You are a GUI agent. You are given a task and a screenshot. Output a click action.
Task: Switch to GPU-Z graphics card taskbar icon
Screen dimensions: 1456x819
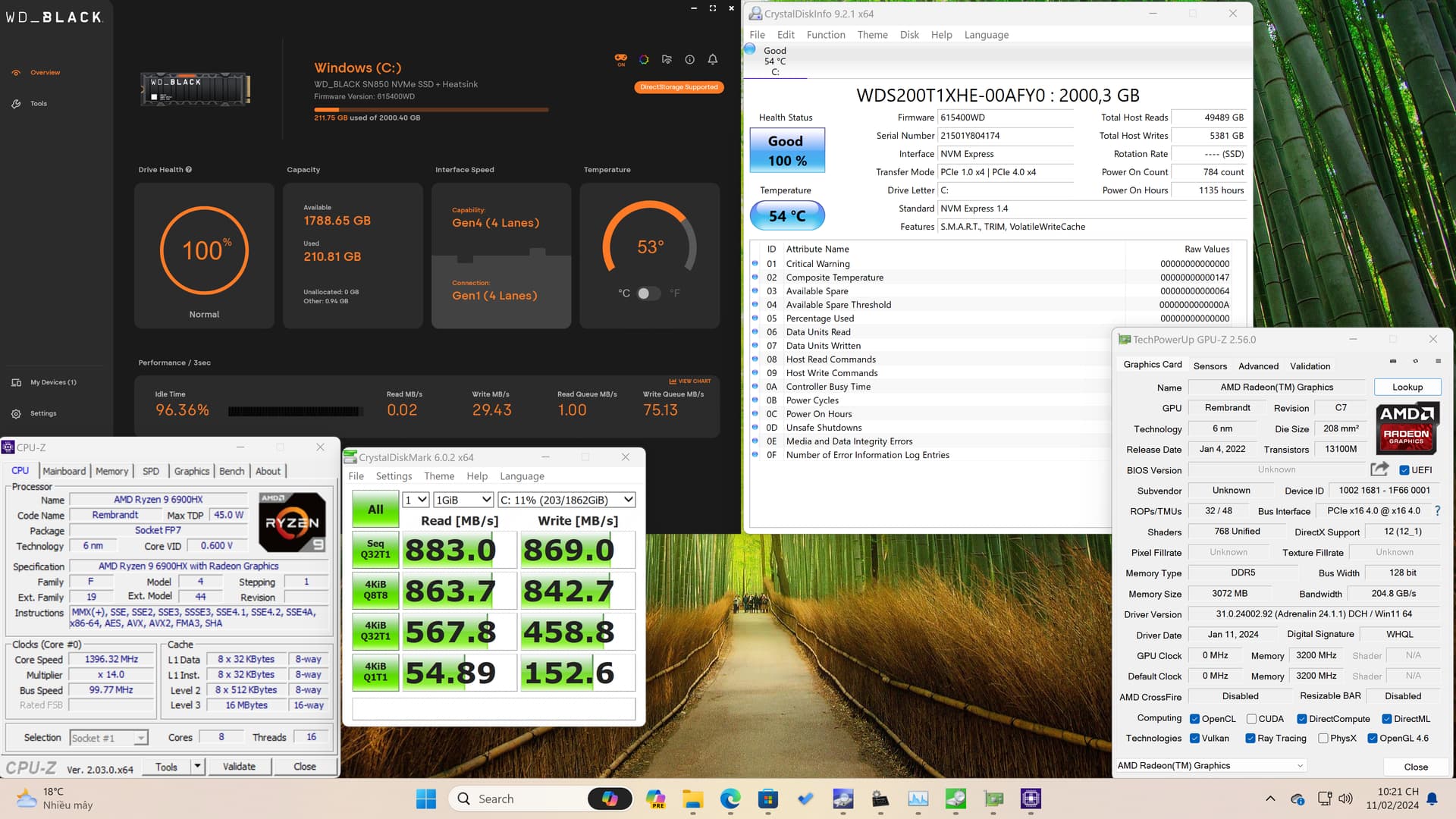(x=993, y=799)
